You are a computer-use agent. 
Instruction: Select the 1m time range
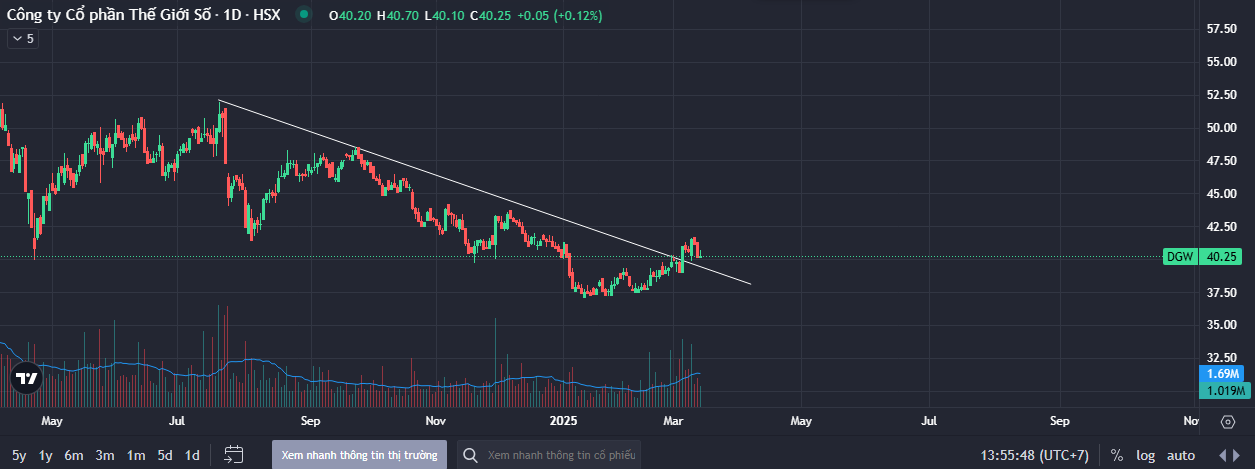[x=136, y=455]
